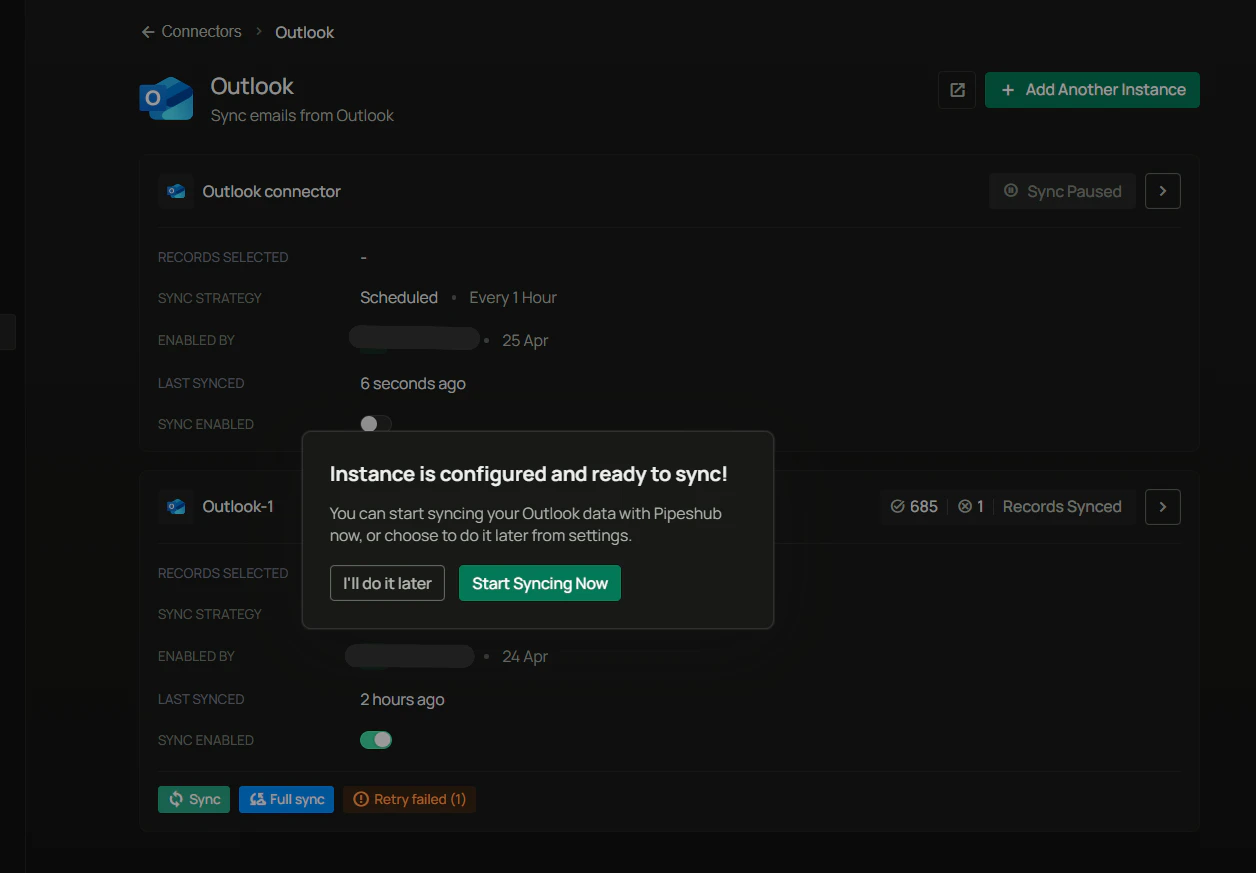The height and width of the screenshot is (873, 1256).
Task: Click the Outlook-1 instance title
Action: 238,507
